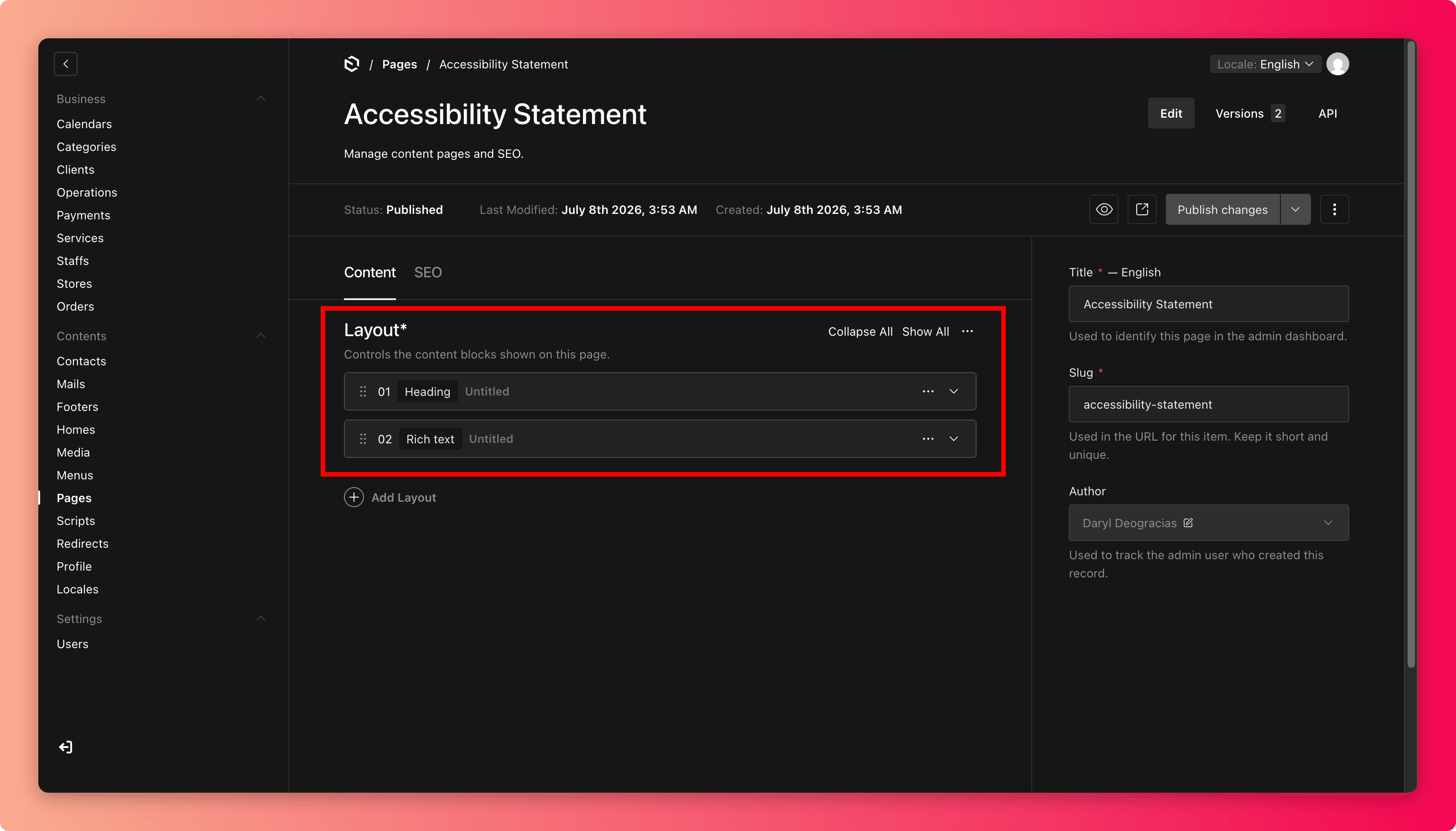
Task: Open Categories in the sidebar
Action: click(x=86, y=147)
